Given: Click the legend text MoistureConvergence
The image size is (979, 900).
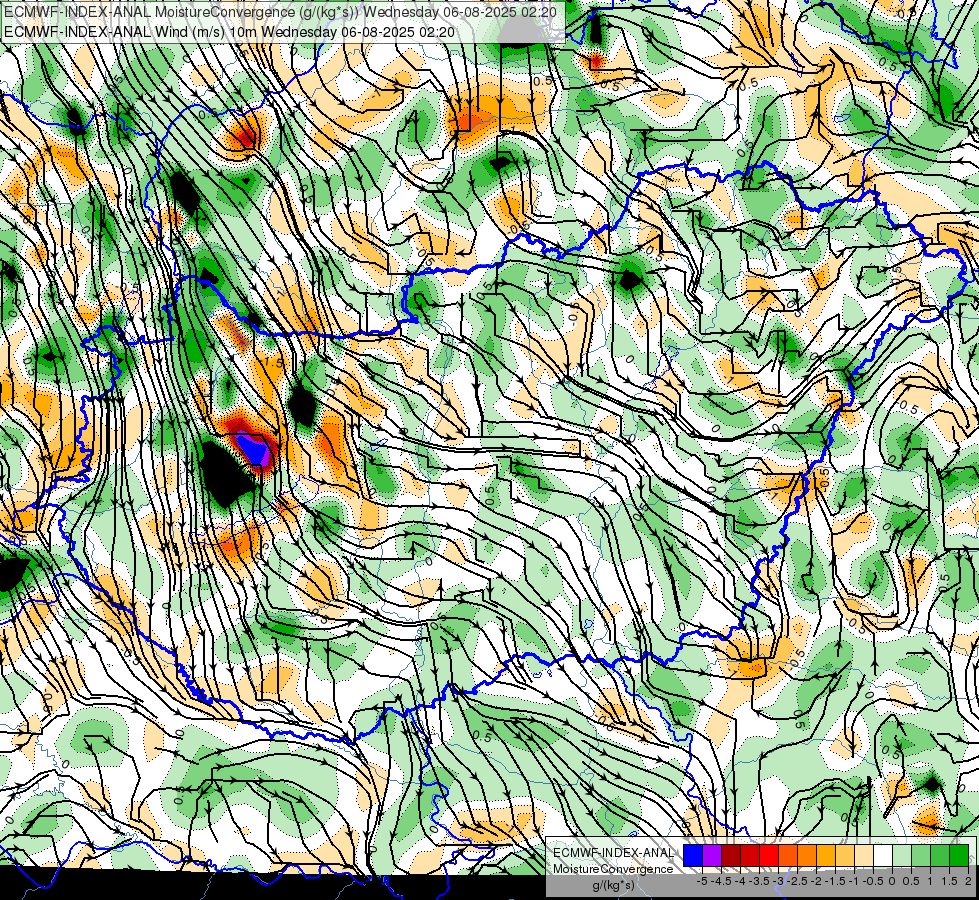Looking at the screenshot, I should click(x=613, y=869).
